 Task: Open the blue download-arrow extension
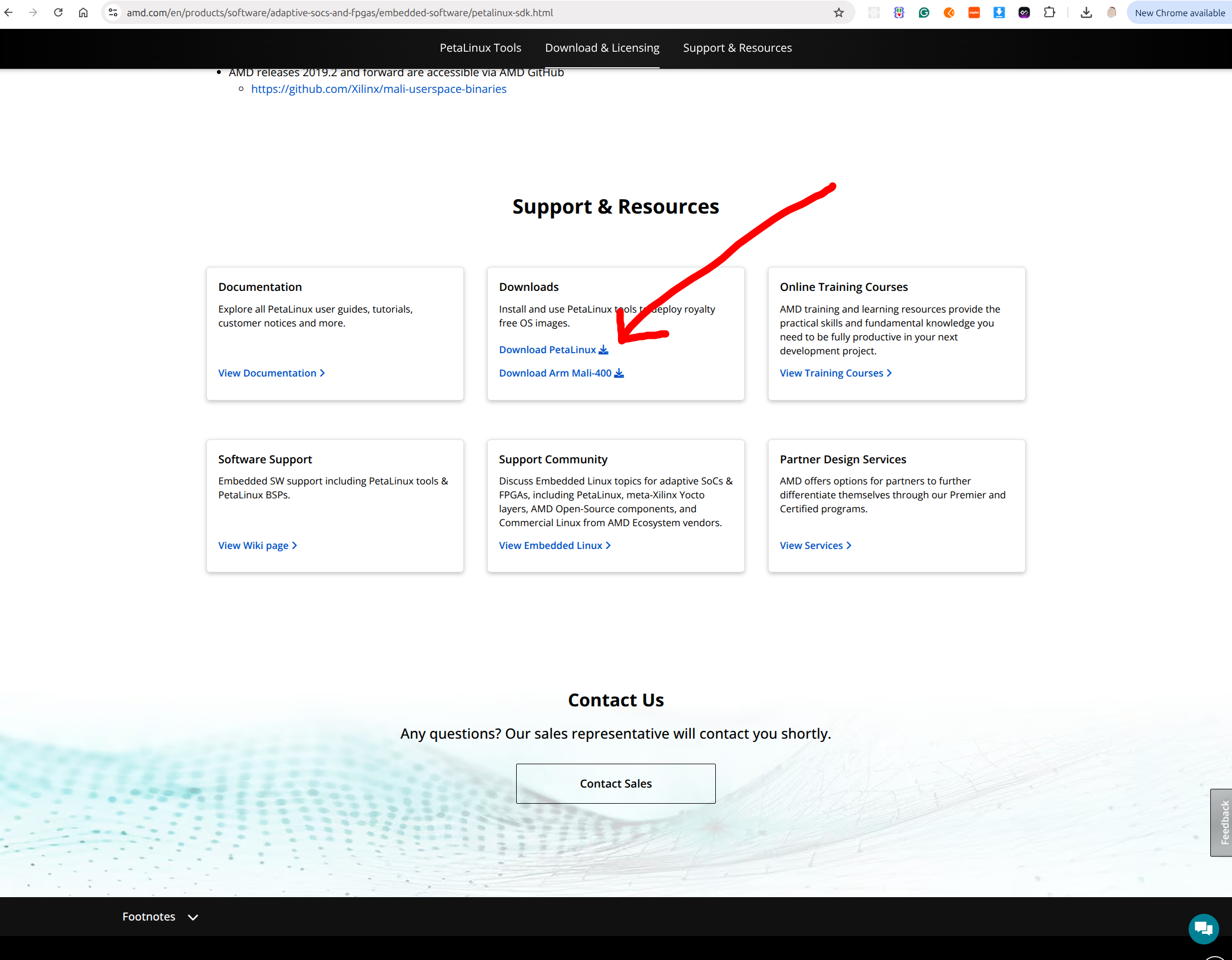point(999,12)
